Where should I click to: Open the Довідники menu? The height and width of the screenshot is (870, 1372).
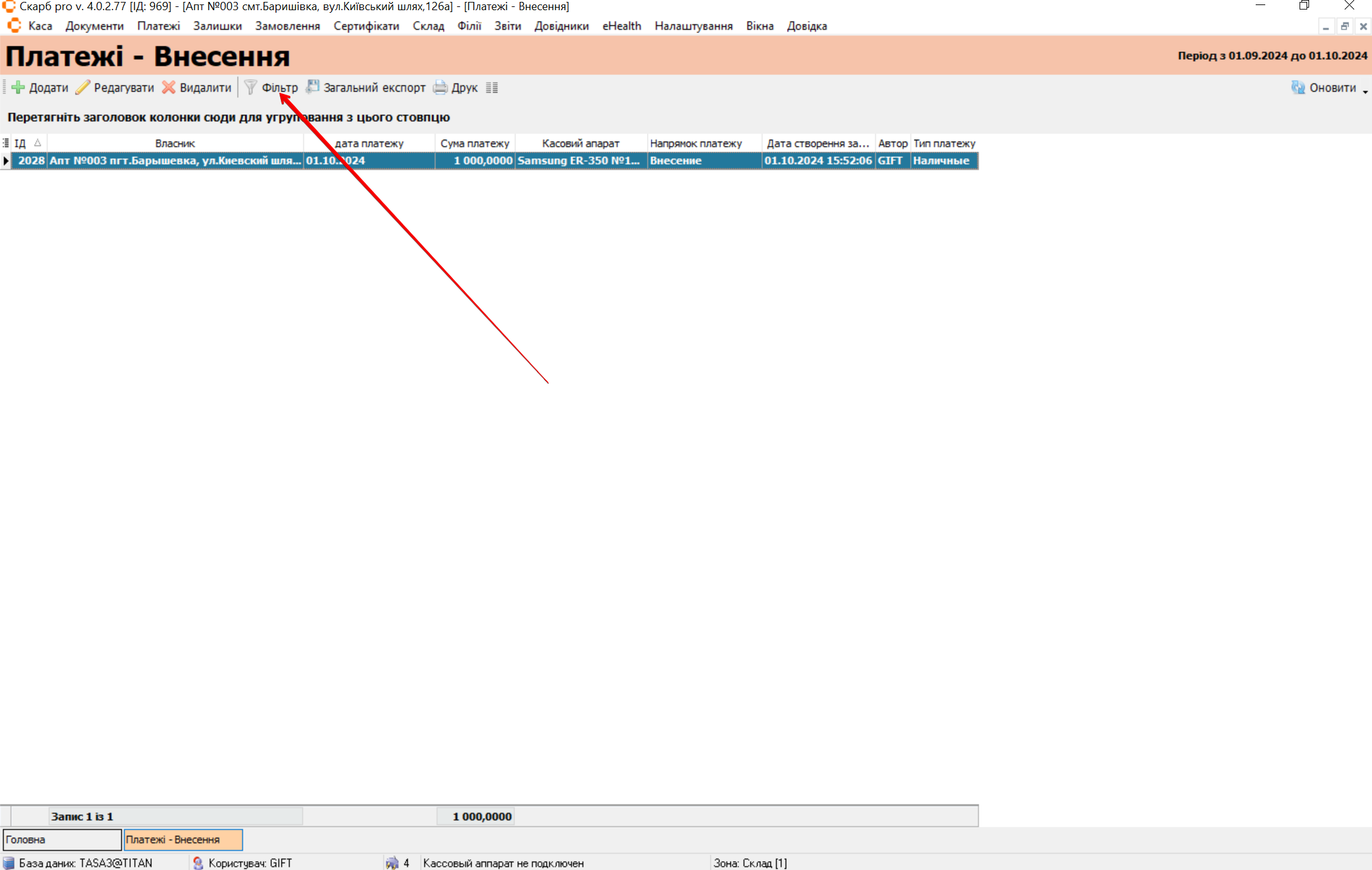click(561, 26)
